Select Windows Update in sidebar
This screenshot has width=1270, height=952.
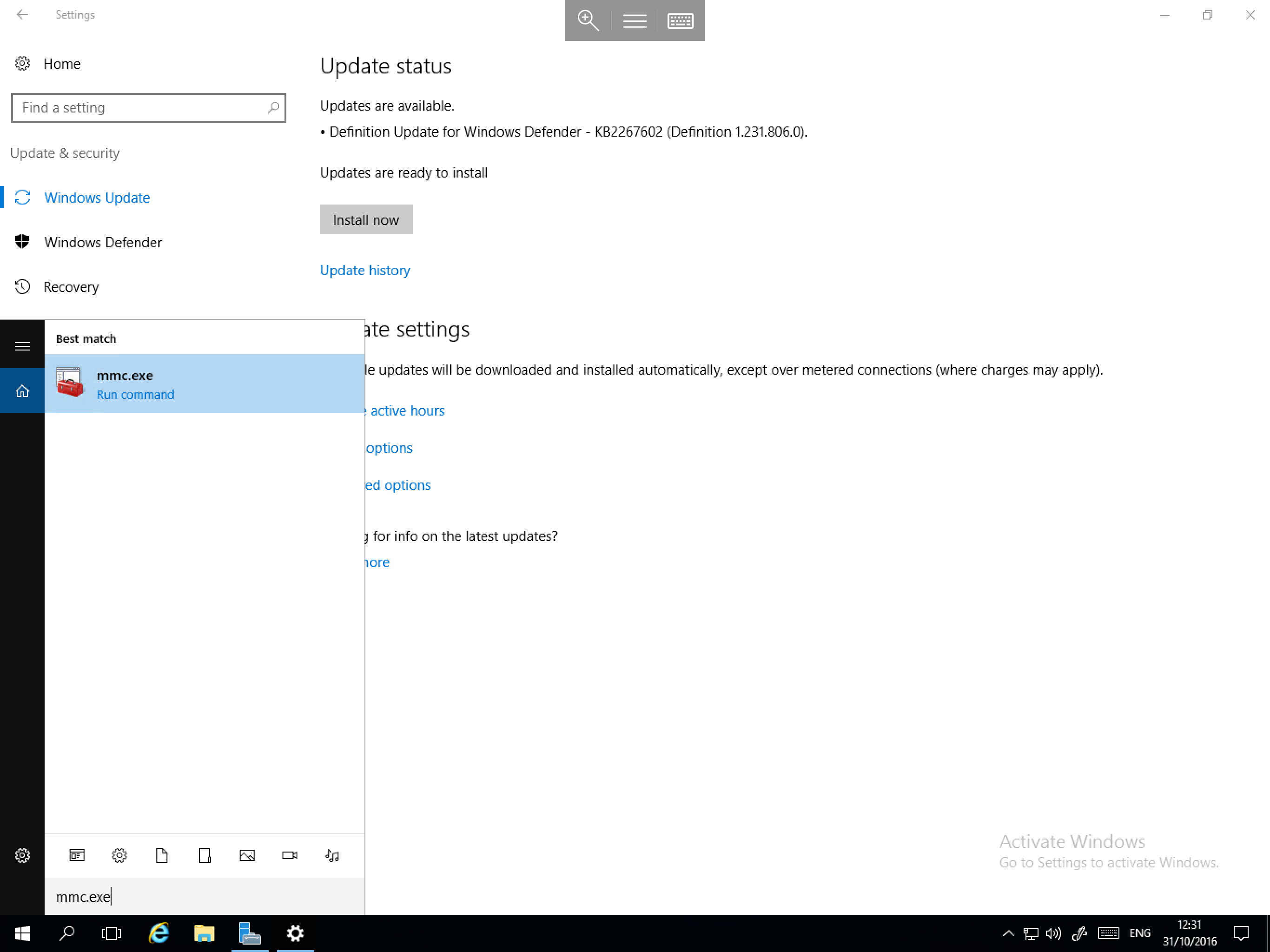coord(96,198)
